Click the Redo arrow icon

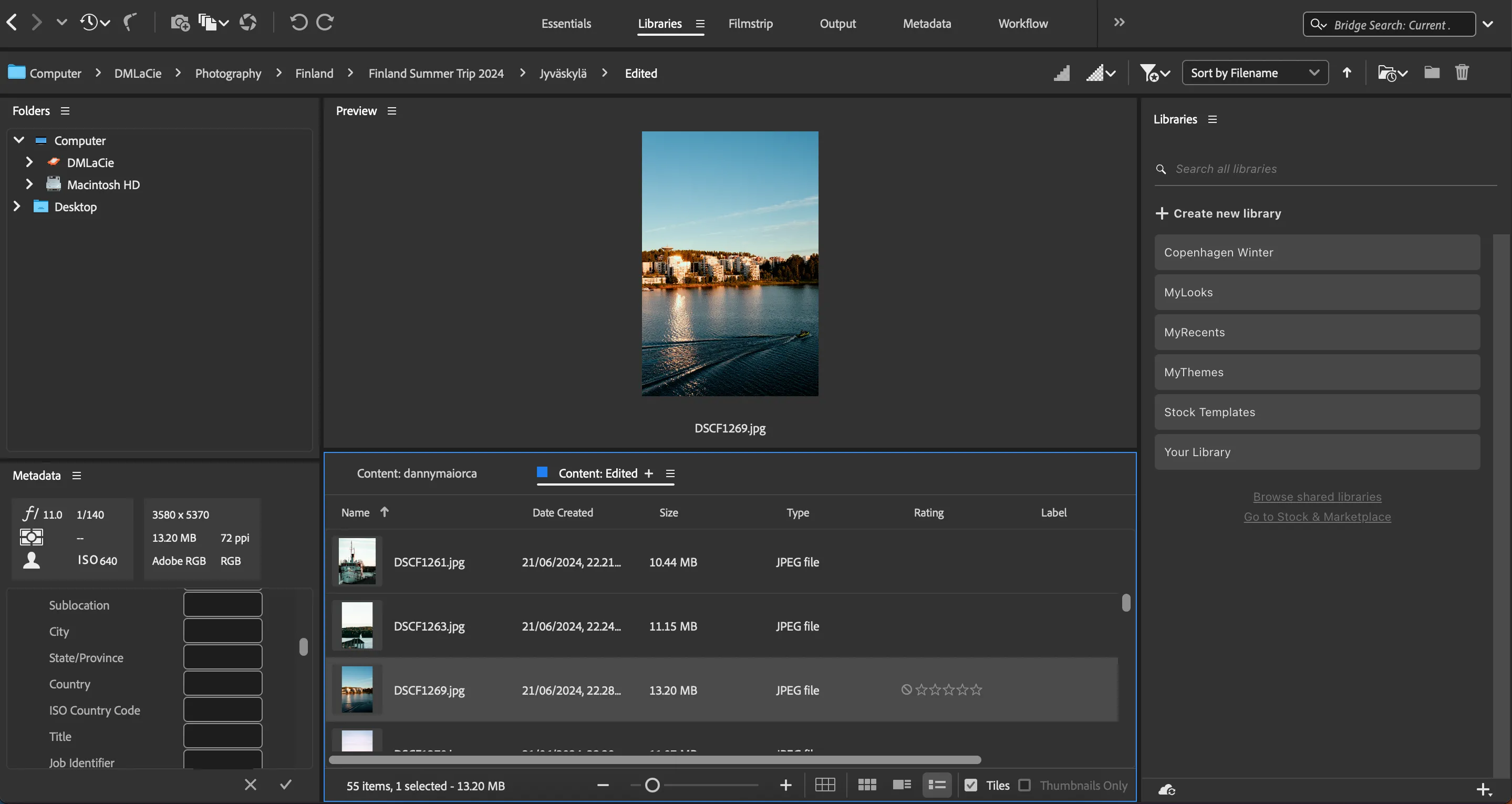(324, 22)
